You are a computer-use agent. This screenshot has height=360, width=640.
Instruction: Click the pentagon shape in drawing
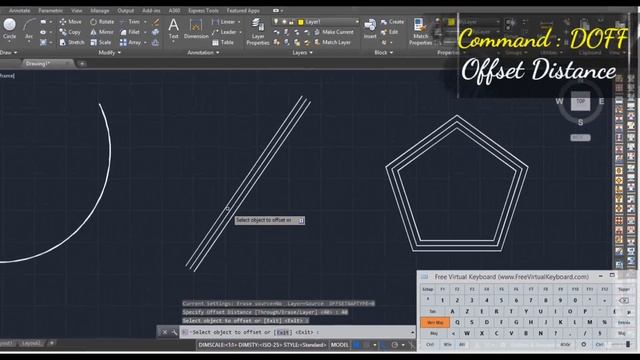click(457, 183)
